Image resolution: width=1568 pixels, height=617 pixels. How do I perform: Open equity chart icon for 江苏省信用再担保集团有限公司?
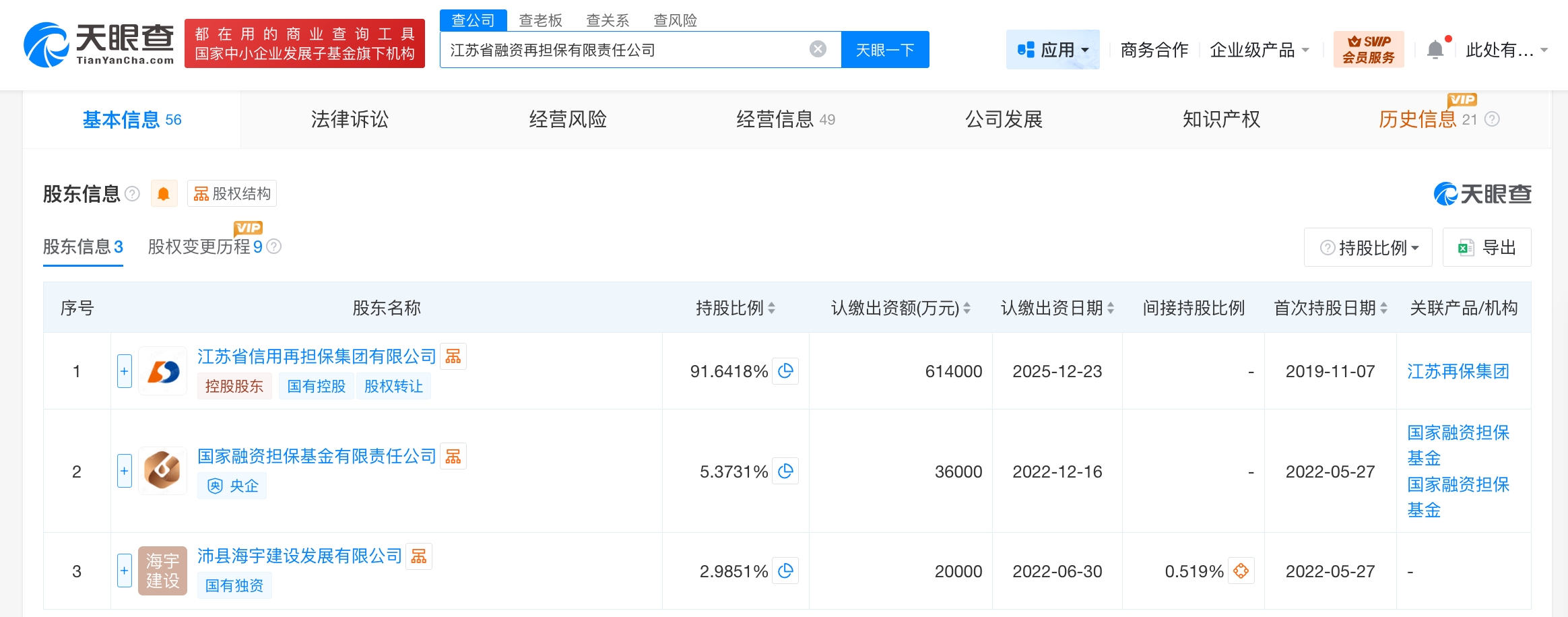pos(453,356)
